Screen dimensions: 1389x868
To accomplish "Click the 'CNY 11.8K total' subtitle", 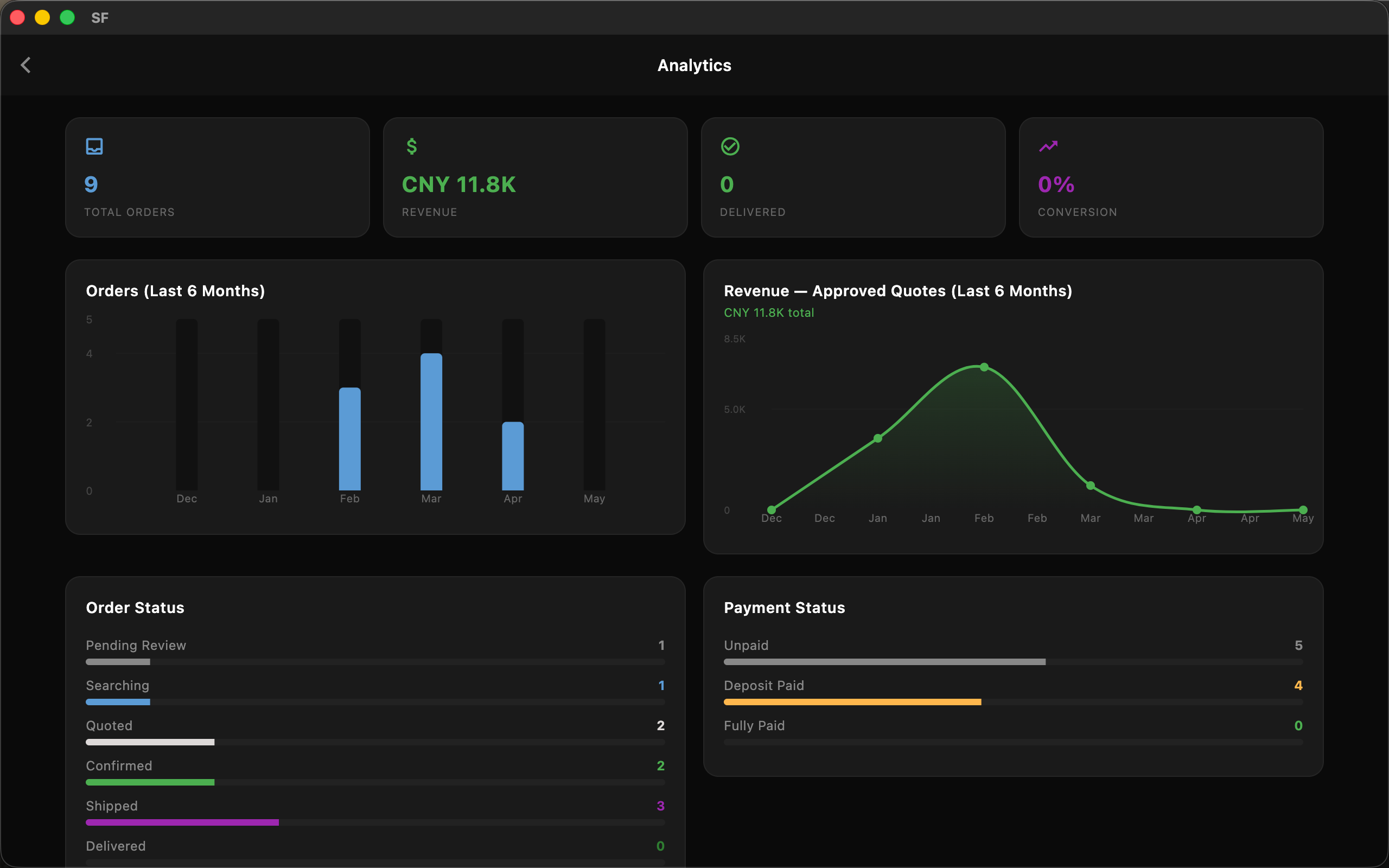I will 768,313.
